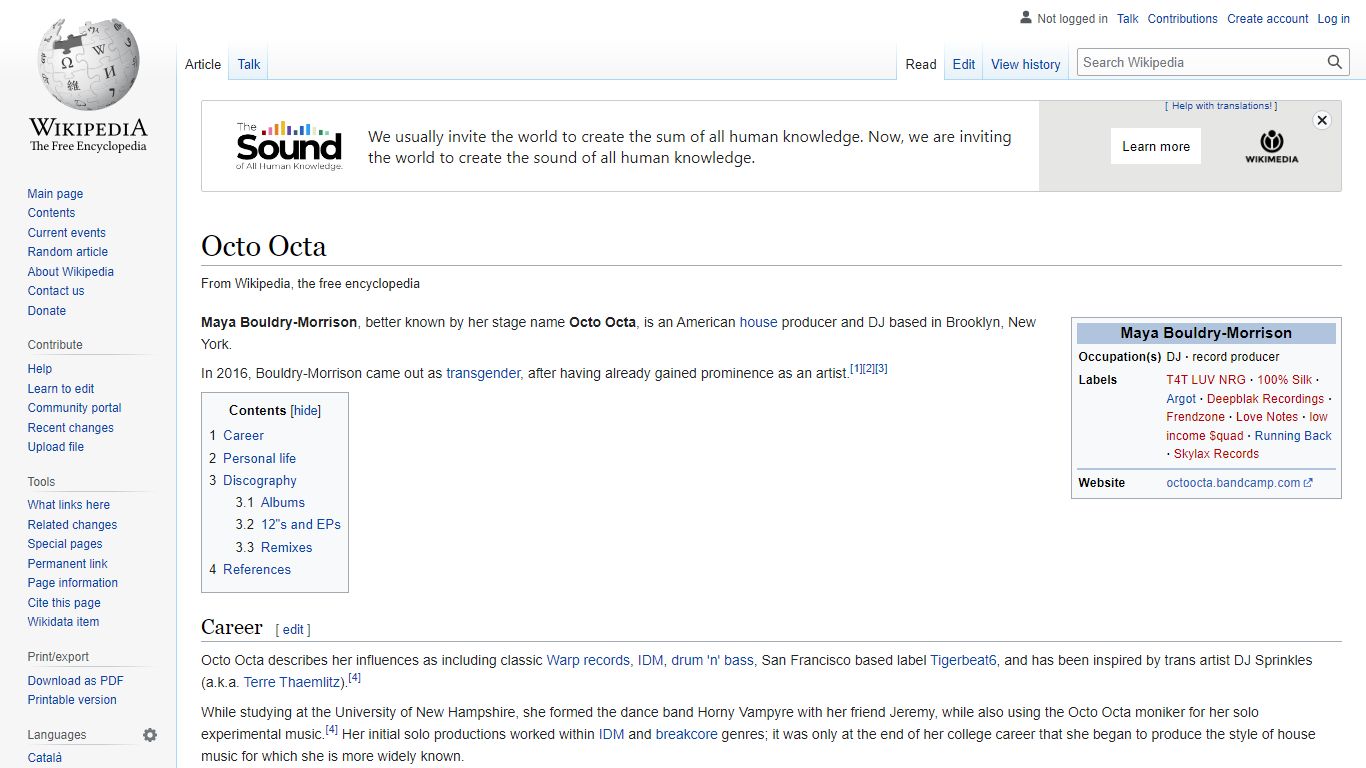Open Help link under Contribute

[x=40, y=369]
